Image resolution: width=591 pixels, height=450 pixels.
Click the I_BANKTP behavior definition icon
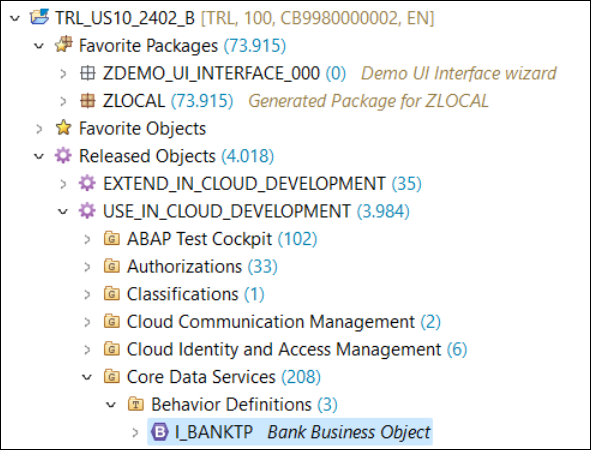click(159, 432)
